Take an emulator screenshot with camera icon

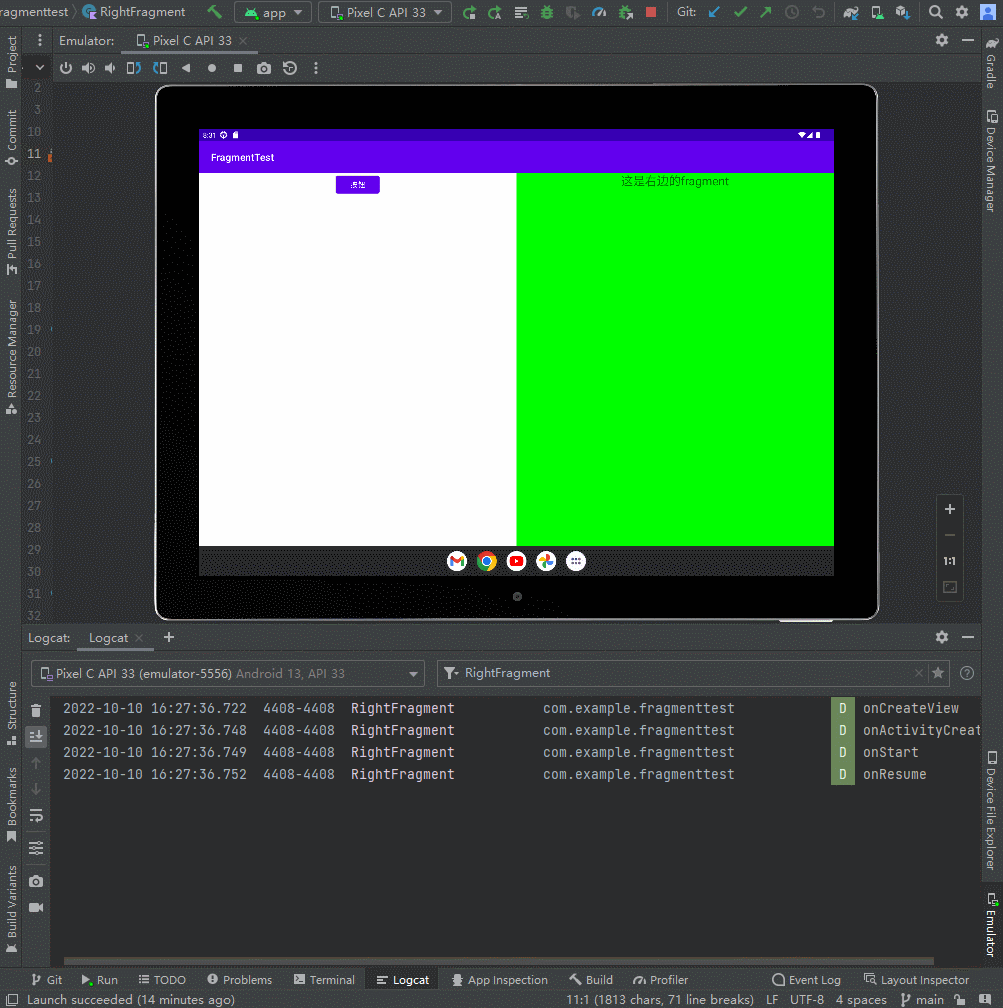263,68
